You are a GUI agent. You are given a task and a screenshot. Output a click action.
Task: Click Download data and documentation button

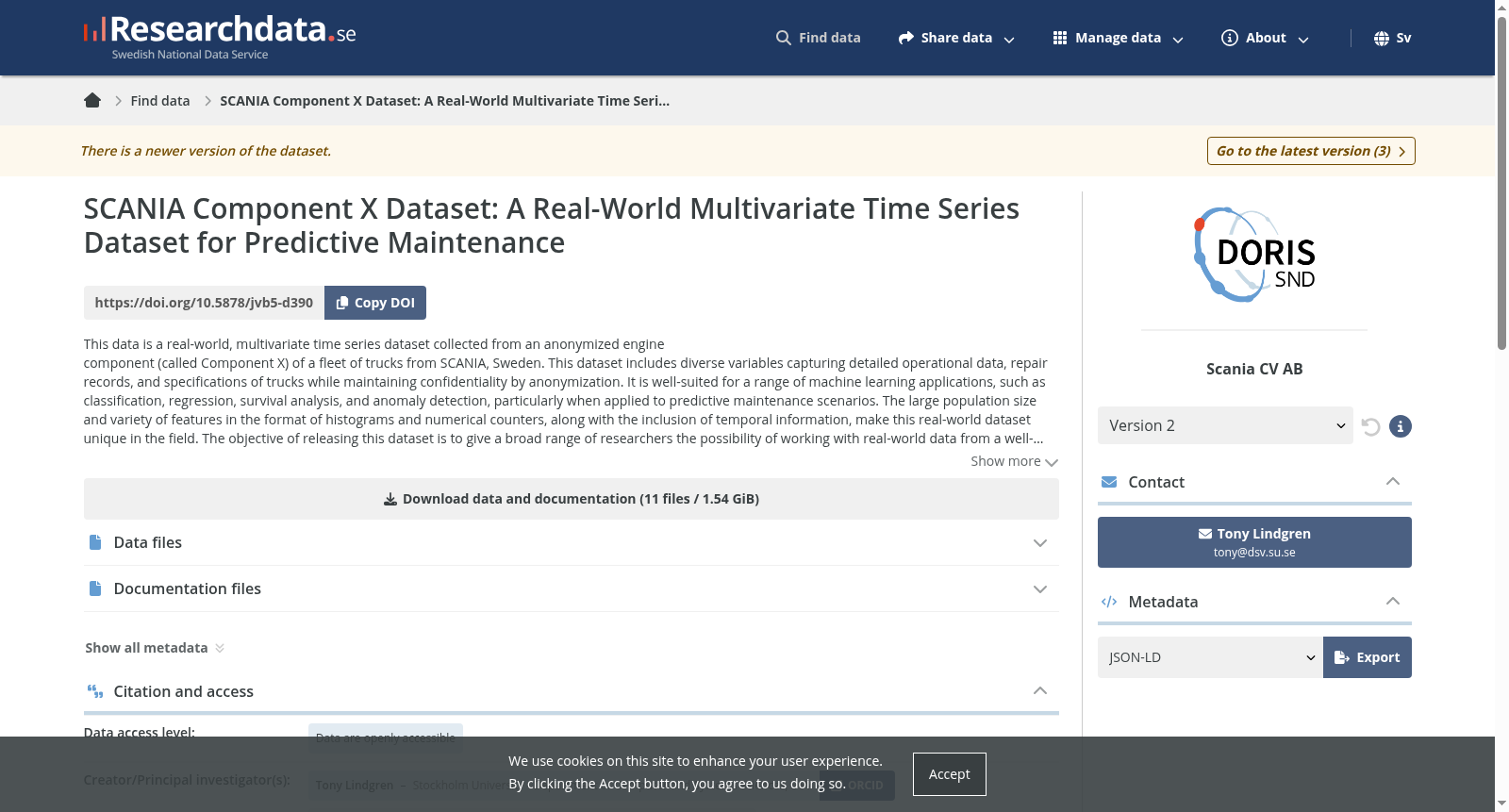coord(572,499)
